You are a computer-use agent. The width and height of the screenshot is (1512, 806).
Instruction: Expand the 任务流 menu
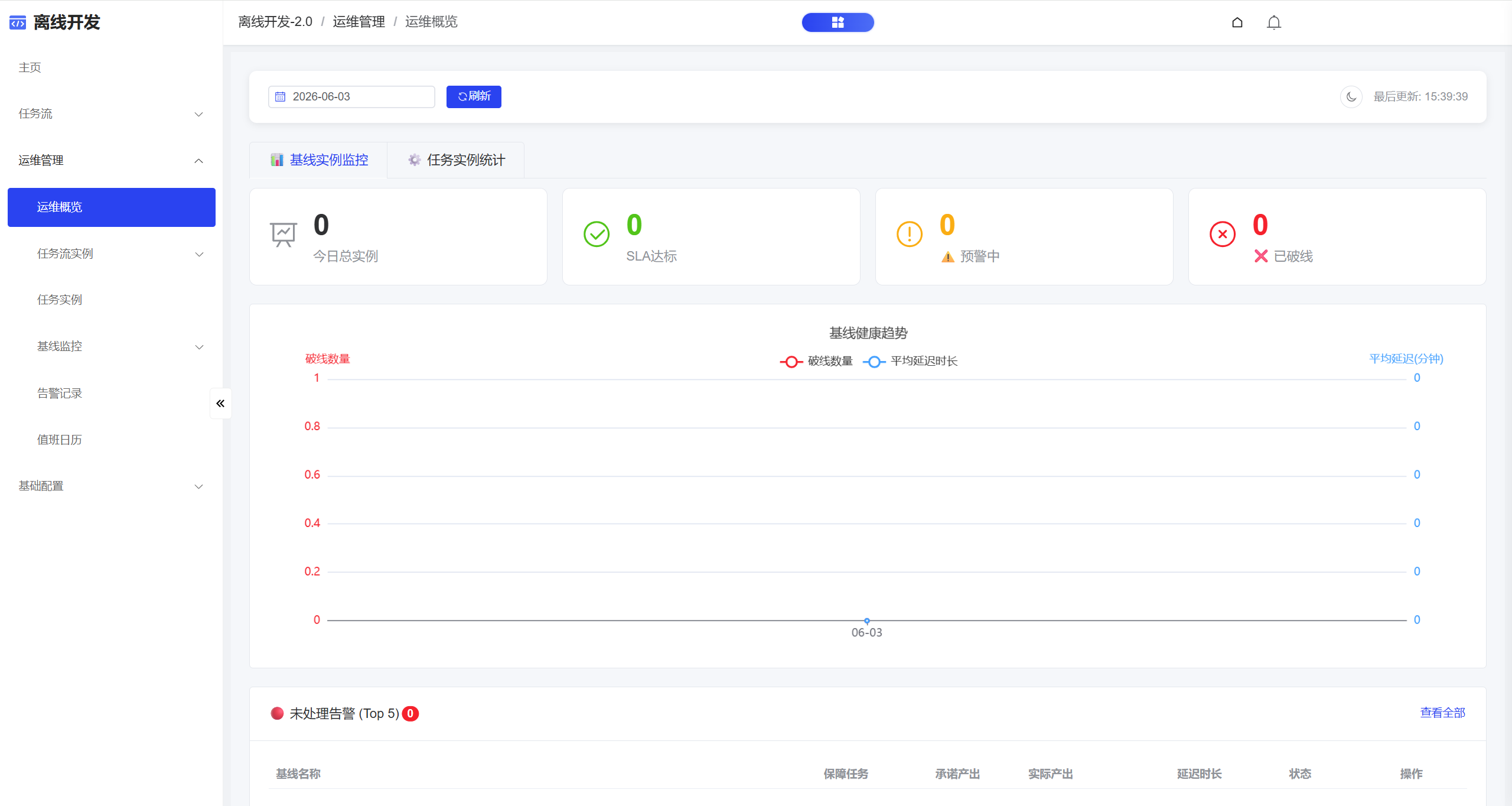point(111,114)
